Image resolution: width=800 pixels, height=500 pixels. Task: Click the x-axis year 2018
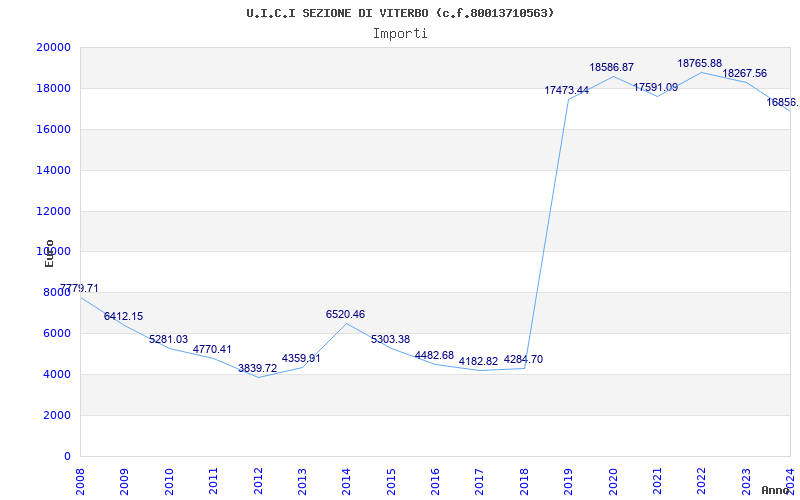pos(524,481)
